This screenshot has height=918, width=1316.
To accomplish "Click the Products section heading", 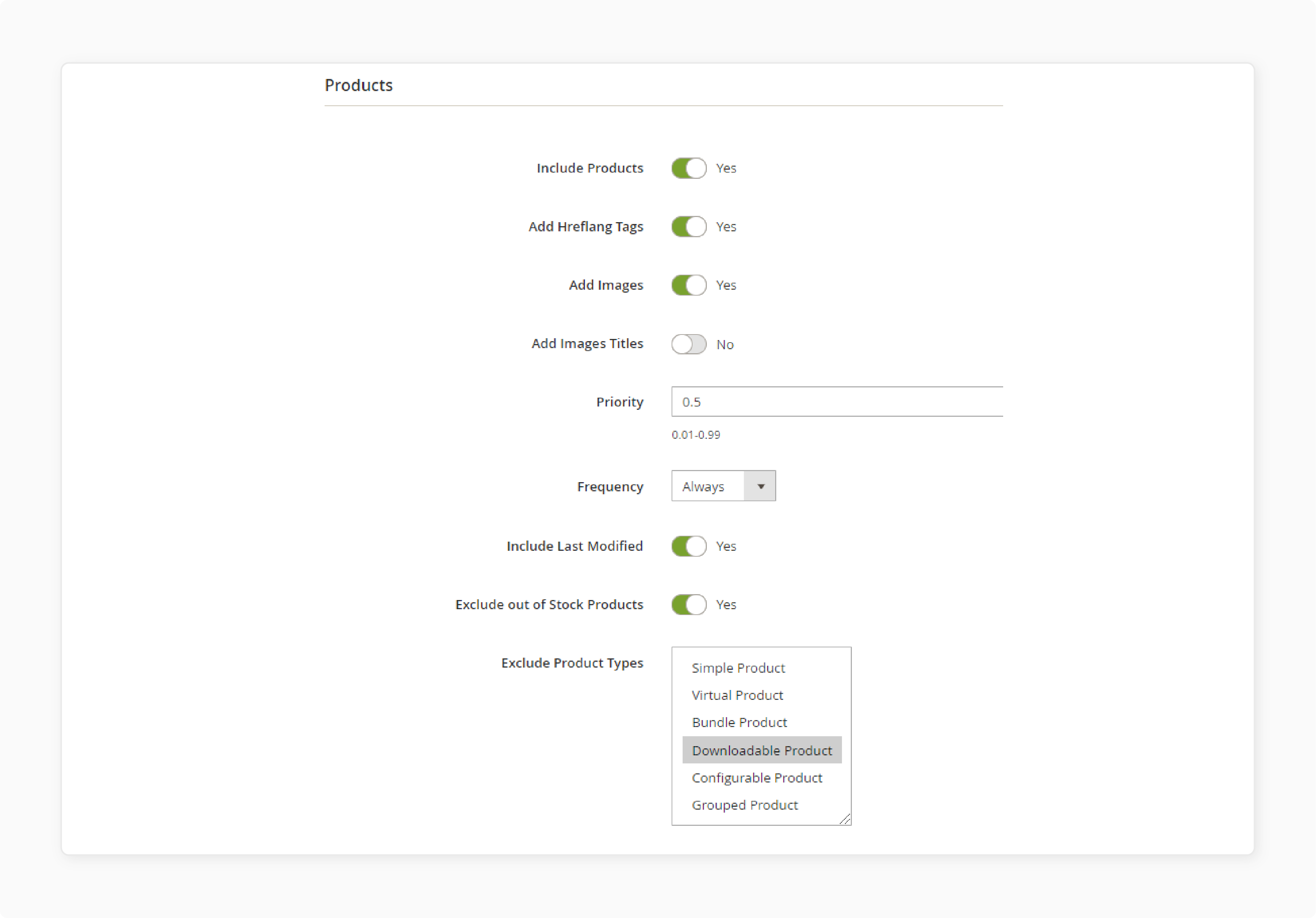I will [358, 85].
